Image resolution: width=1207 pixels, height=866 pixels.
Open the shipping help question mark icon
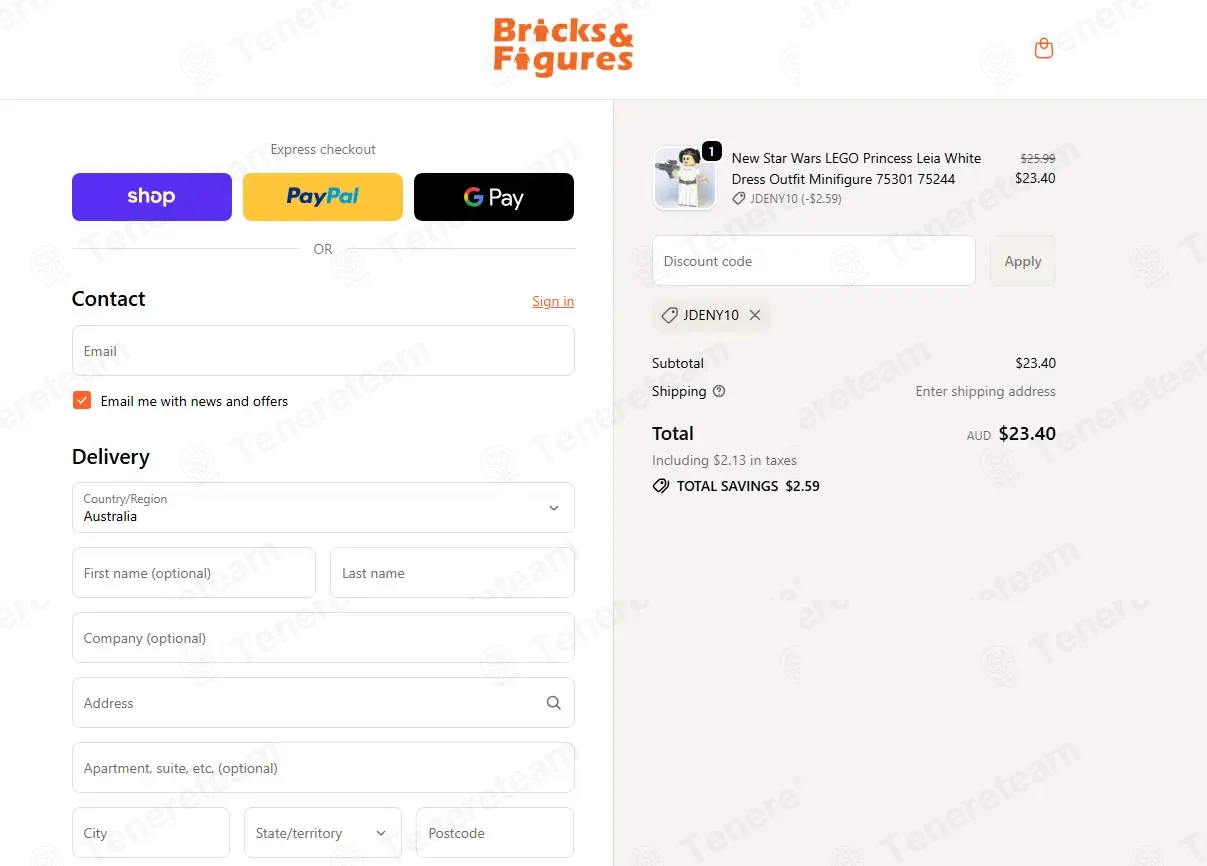pyautogui.click(x=719, y=391)
